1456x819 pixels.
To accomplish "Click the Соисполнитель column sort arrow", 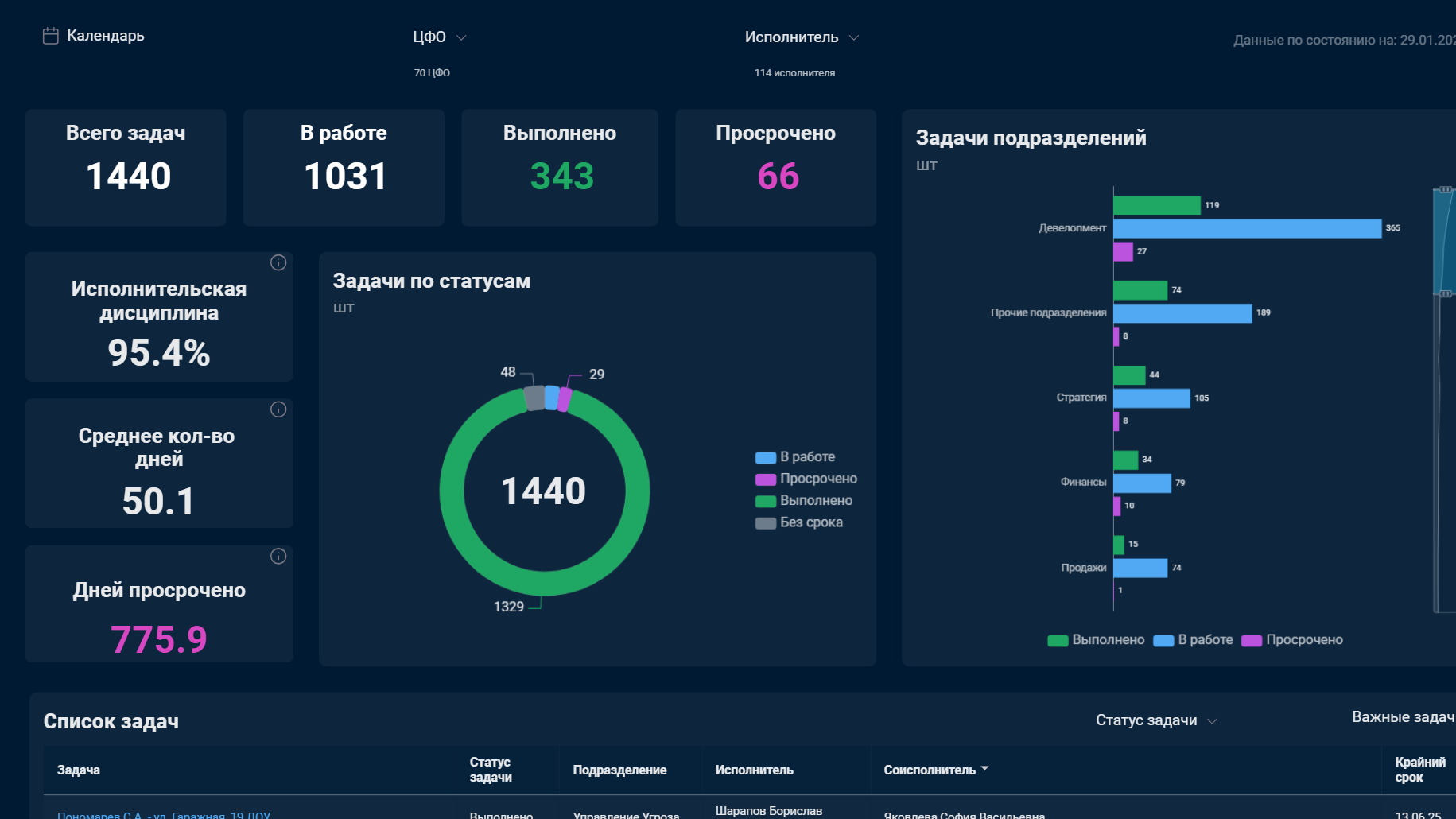I will pyautogui.click(x=984, y=768).
